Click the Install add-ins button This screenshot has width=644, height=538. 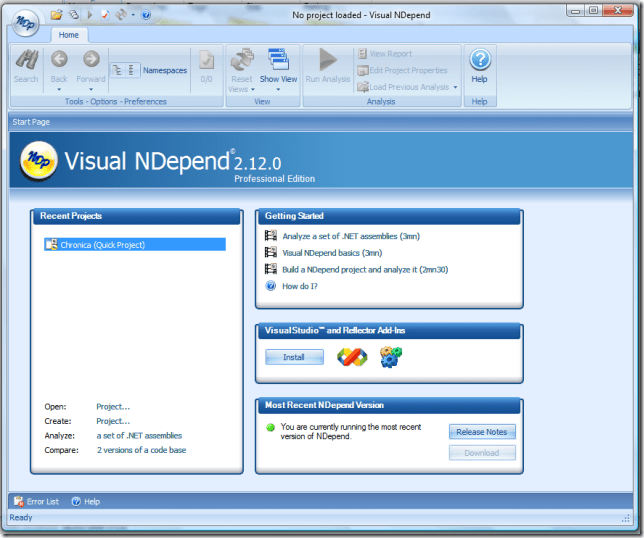tap(294, 357)
